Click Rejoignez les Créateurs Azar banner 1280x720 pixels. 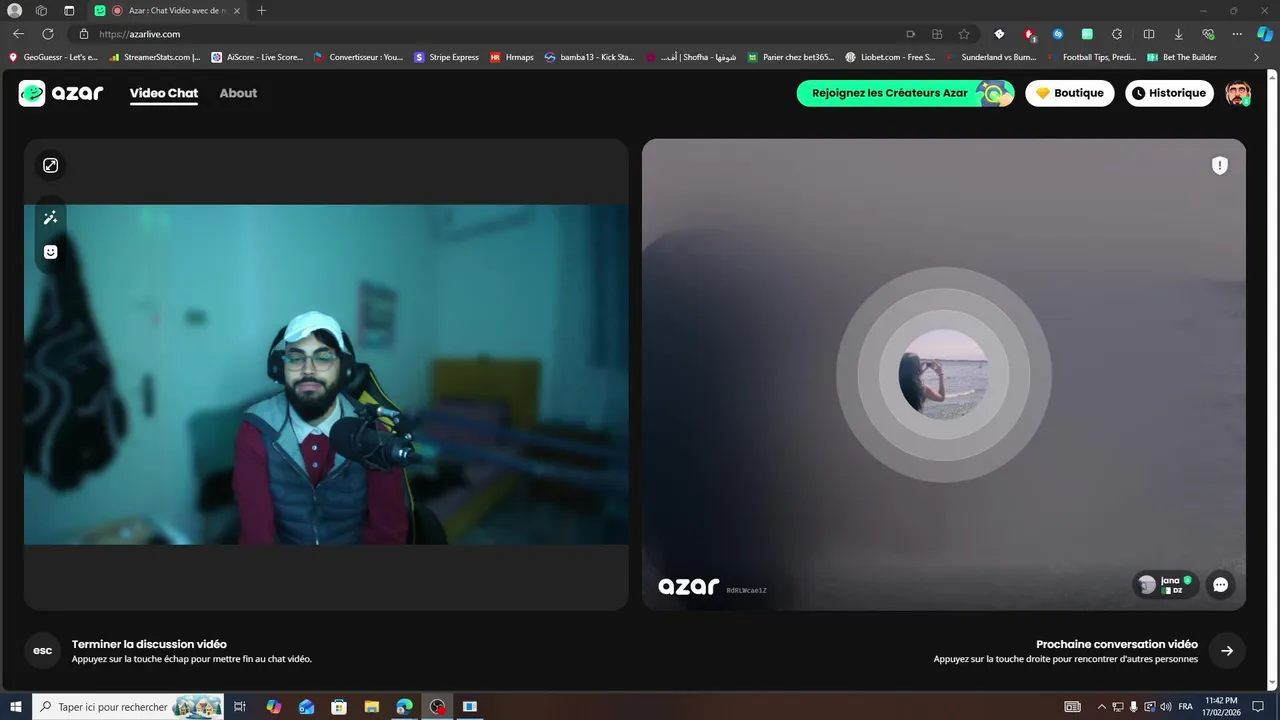(905, 93)
